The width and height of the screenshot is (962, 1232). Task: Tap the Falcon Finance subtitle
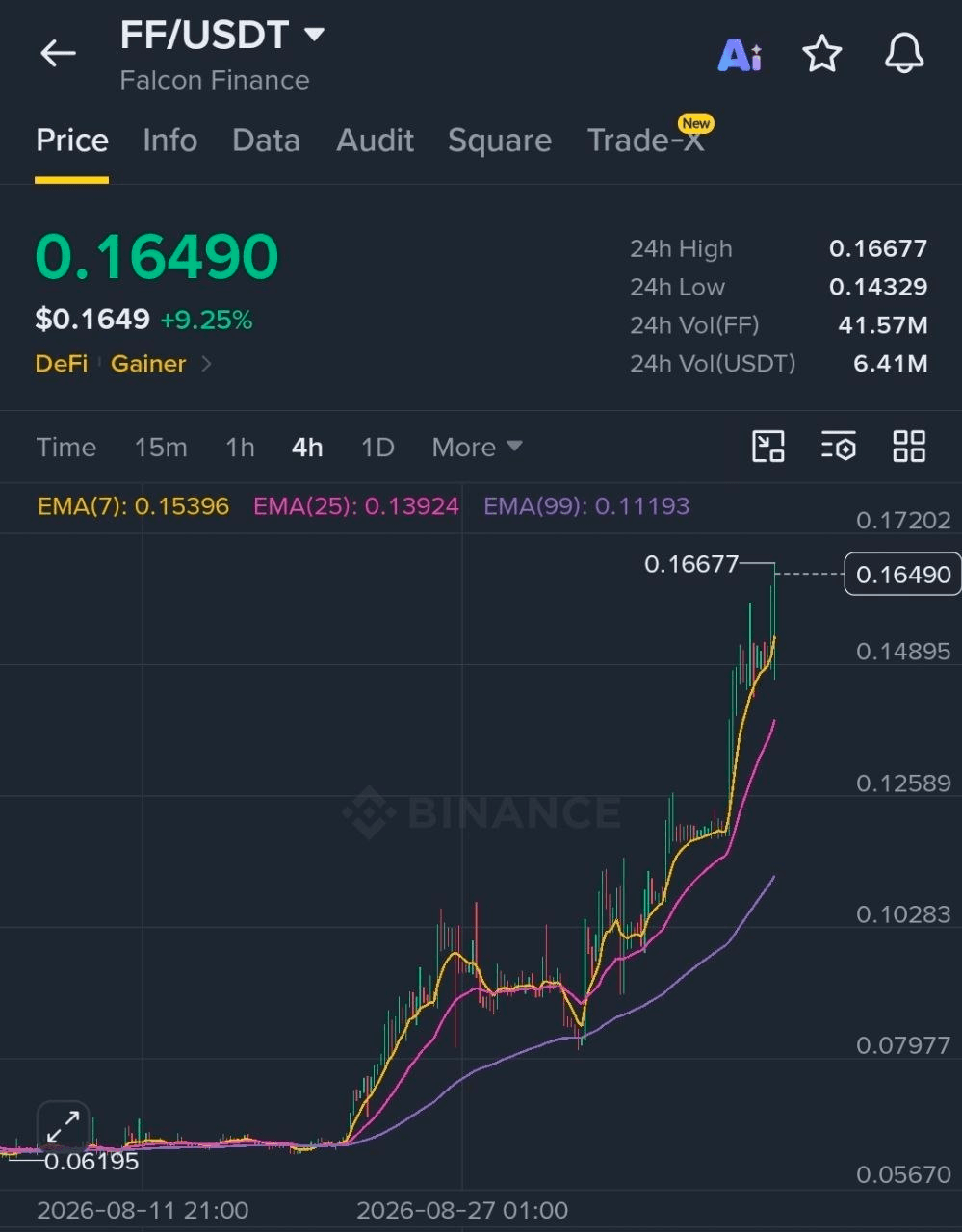click(215, 80)
